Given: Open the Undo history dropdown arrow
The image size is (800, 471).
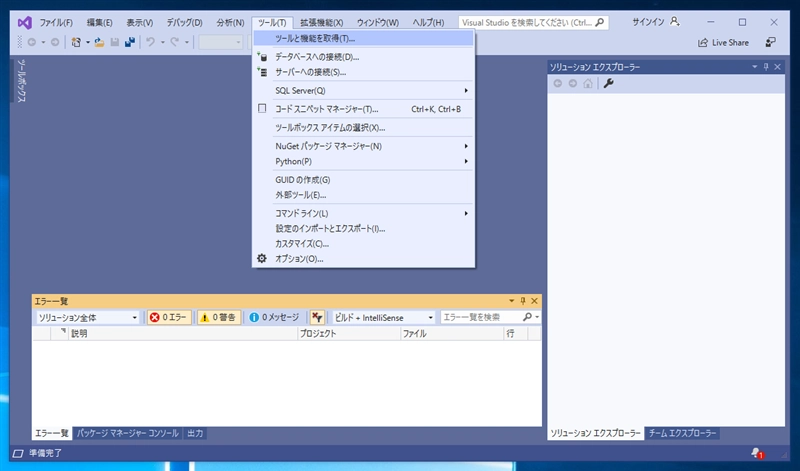Looking at the screenshot, I should pos(162,42).
